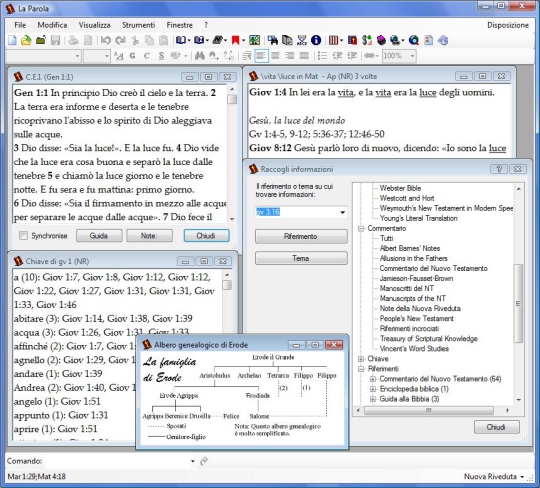The height and width of the screenshot is (488, 540).
Task: Click the blue info circle icon
Action: coord(316,40)
